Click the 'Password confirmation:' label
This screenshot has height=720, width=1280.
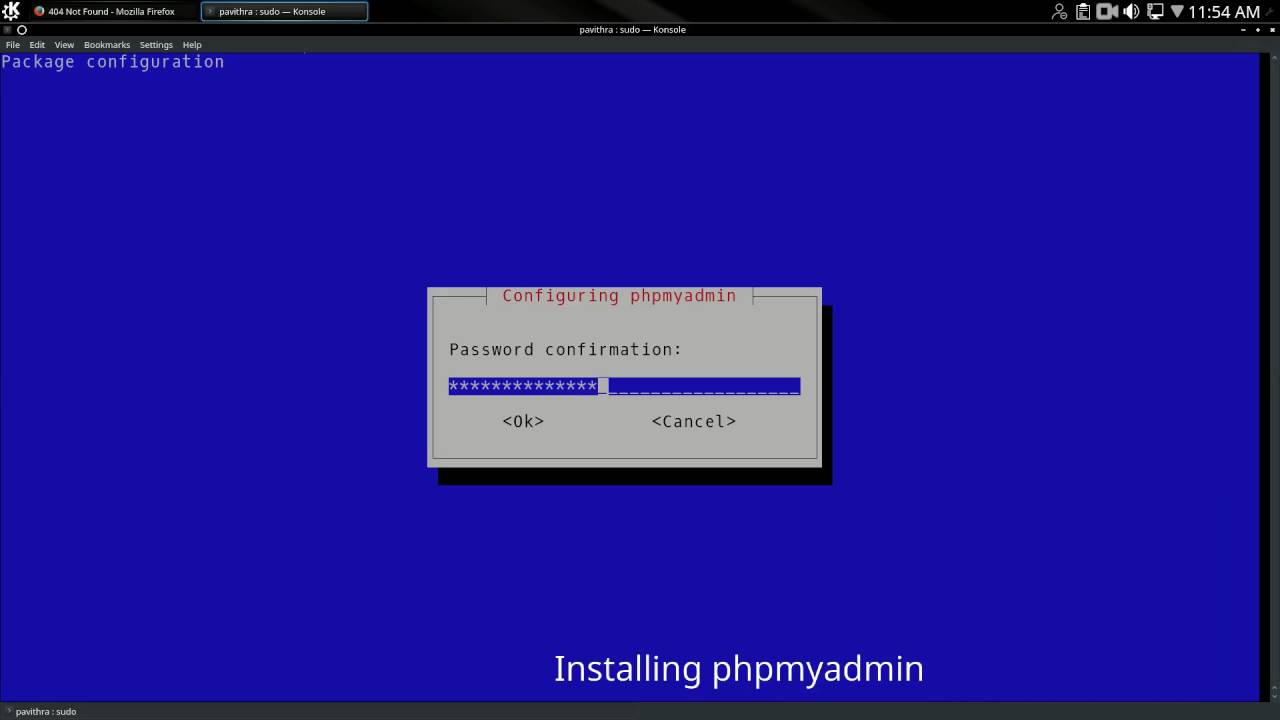[565, 350]
